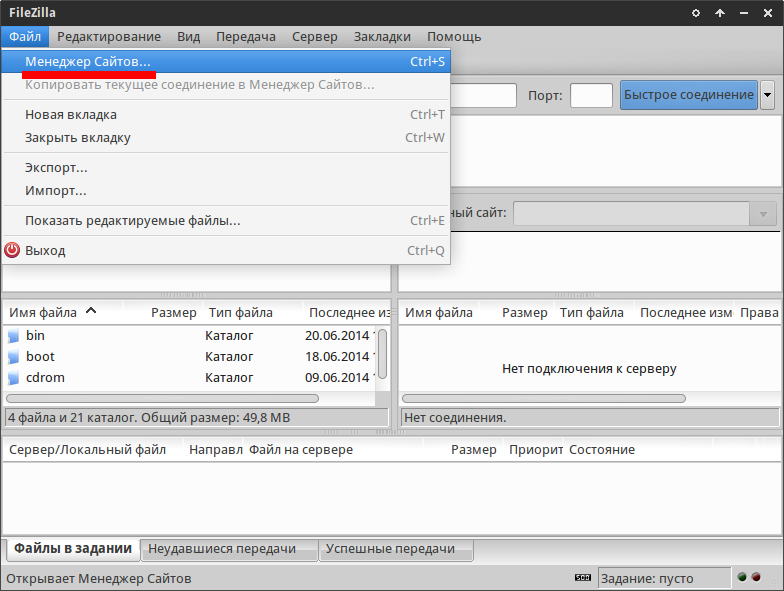Select the bin folder row
The image size is (784, 591).
190,336
